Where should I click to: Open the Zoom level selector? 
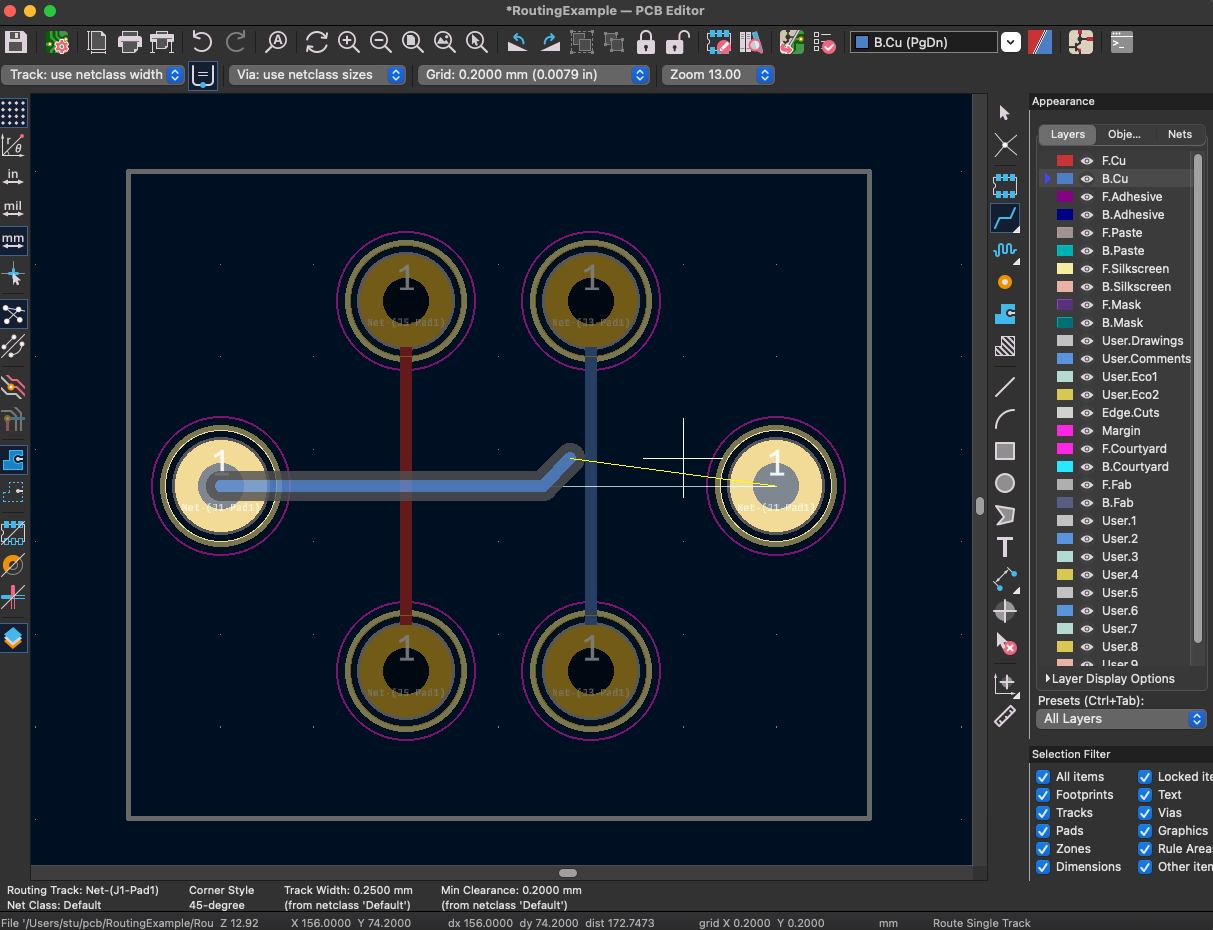765,74
